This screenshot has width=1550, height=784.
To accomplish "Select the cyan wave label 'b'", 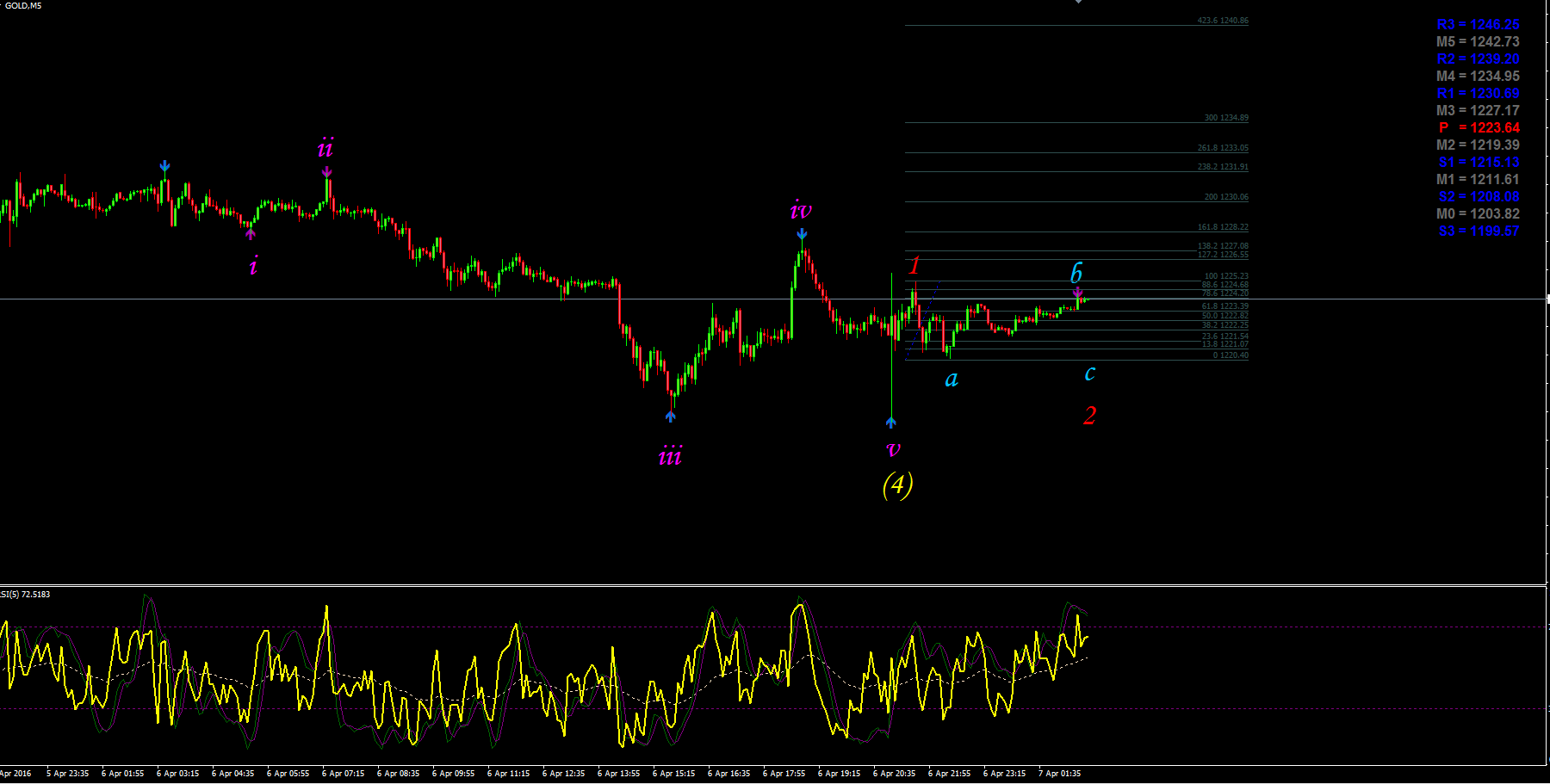I will pos(1076,273).
